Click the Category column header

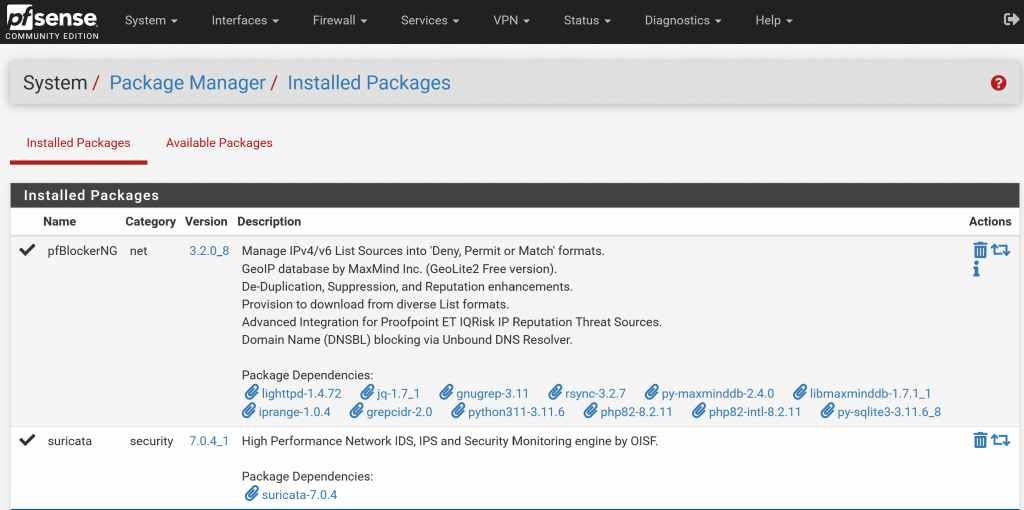tap(150, 221)
